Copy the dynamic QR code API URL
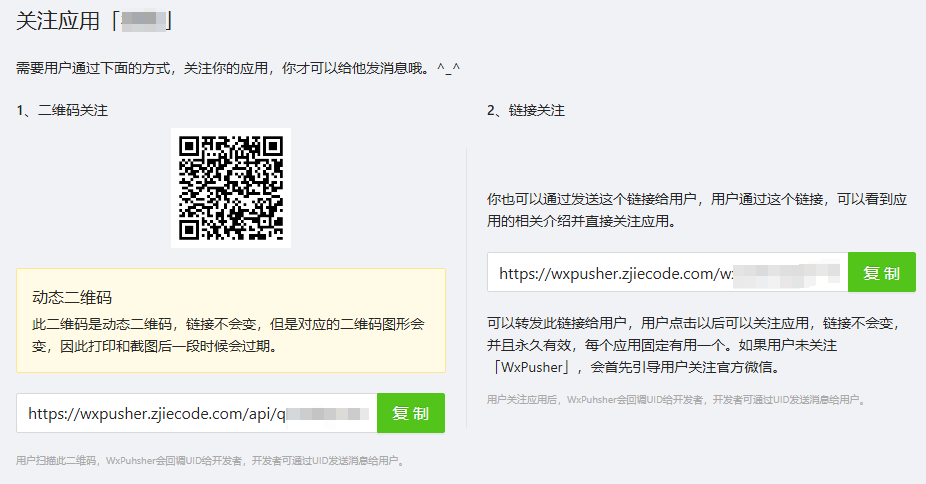This screenshot has width=926, height=484. pos(410,413)
